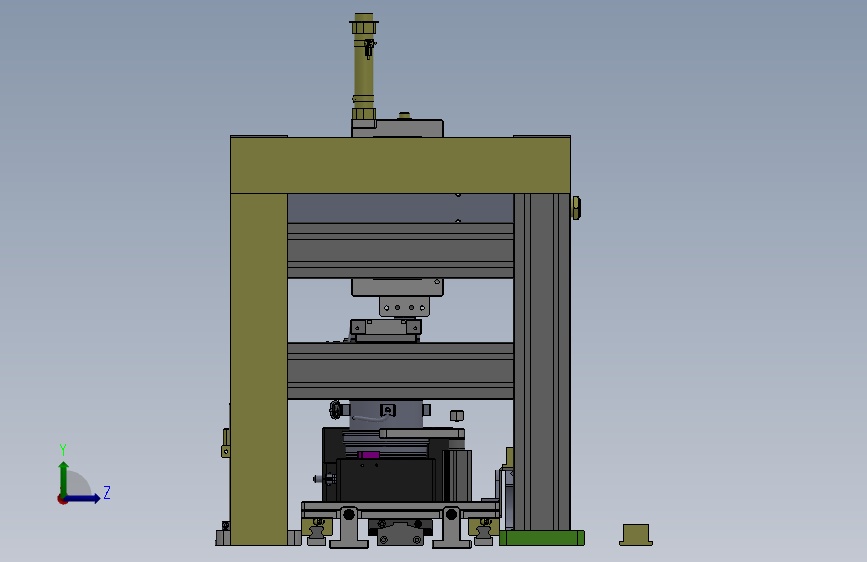
Task: Select the gray bracket with four holes
Action: [404, 306]
